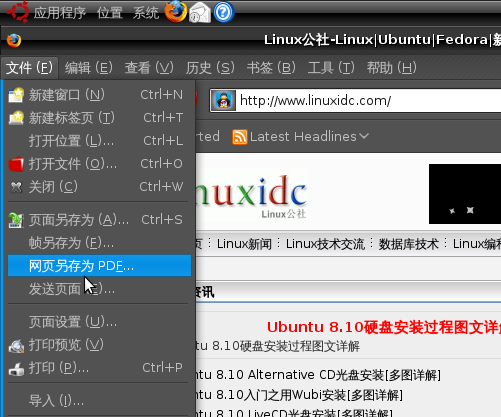
Task: Open the 历史 (S) menu
Action: (210, 68)
